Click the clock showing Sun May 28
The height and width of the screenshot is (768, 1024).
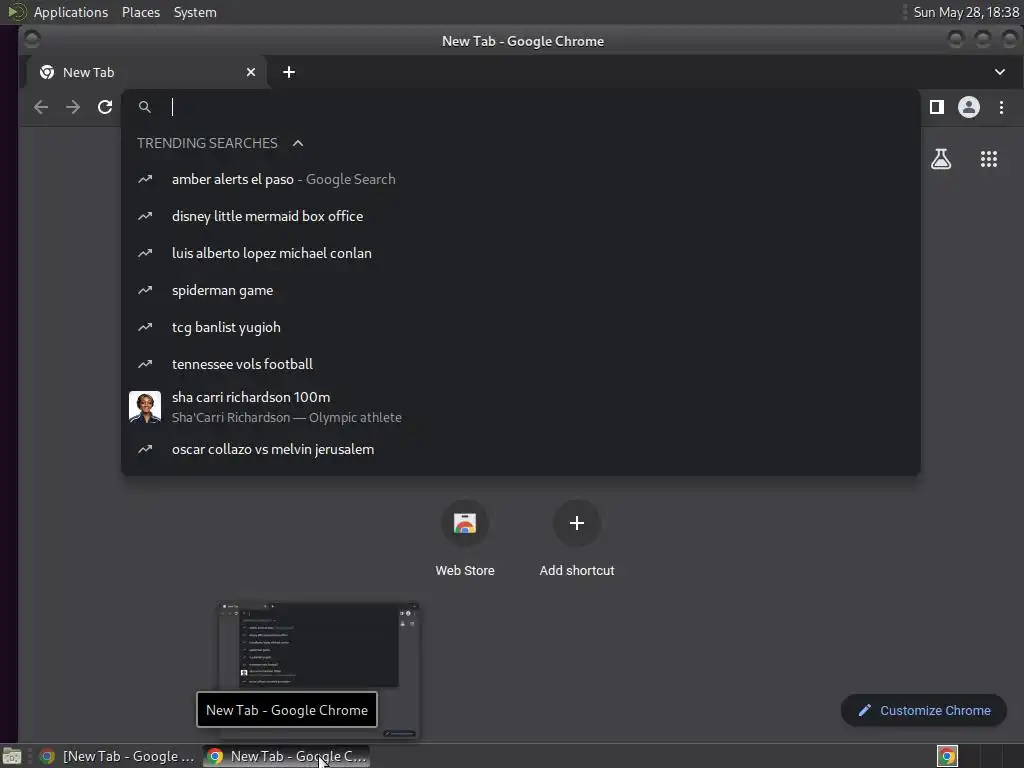(966, 12)
